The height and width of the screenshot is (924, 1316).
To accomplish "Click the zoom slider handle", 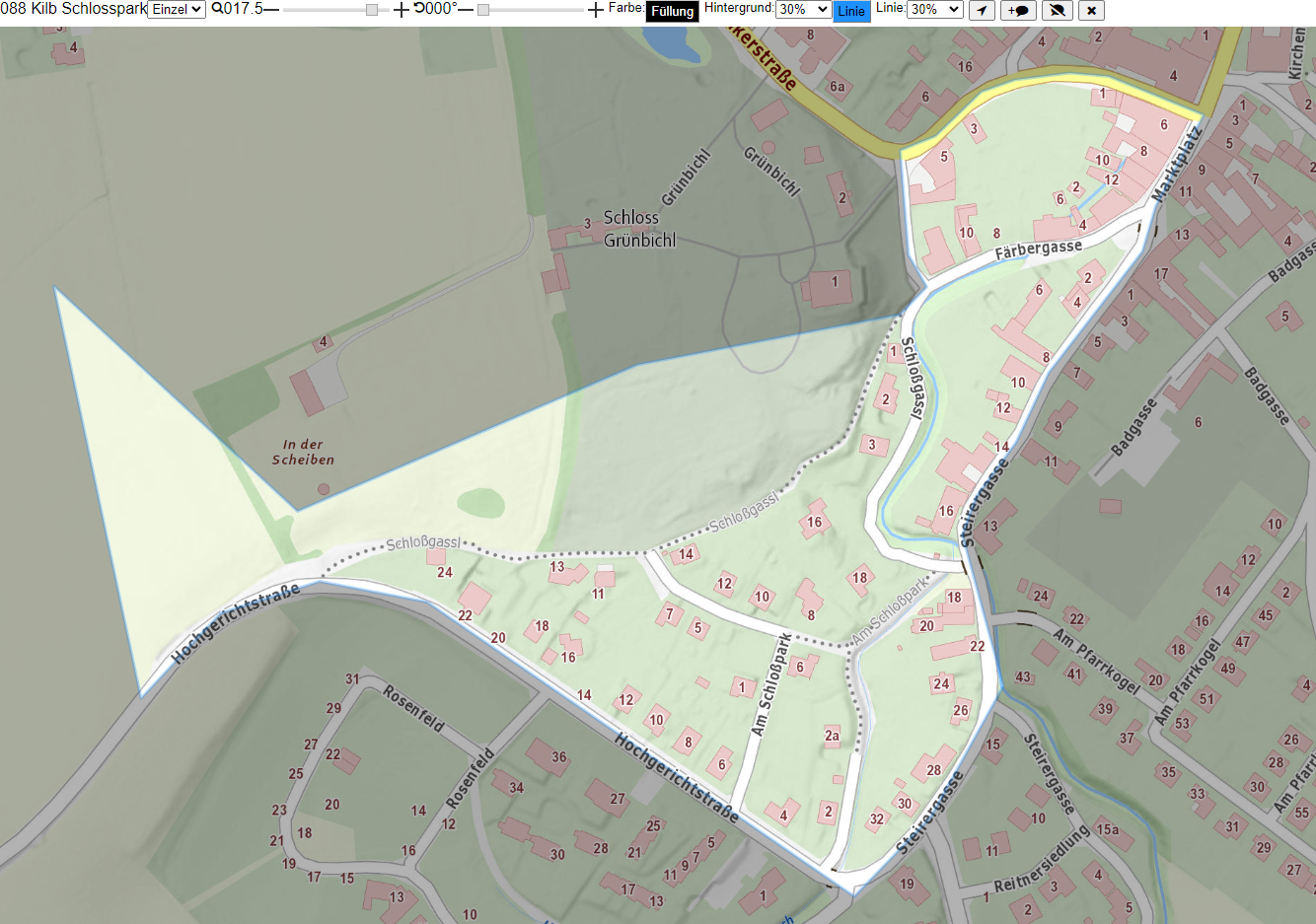I will coord(372,10).
